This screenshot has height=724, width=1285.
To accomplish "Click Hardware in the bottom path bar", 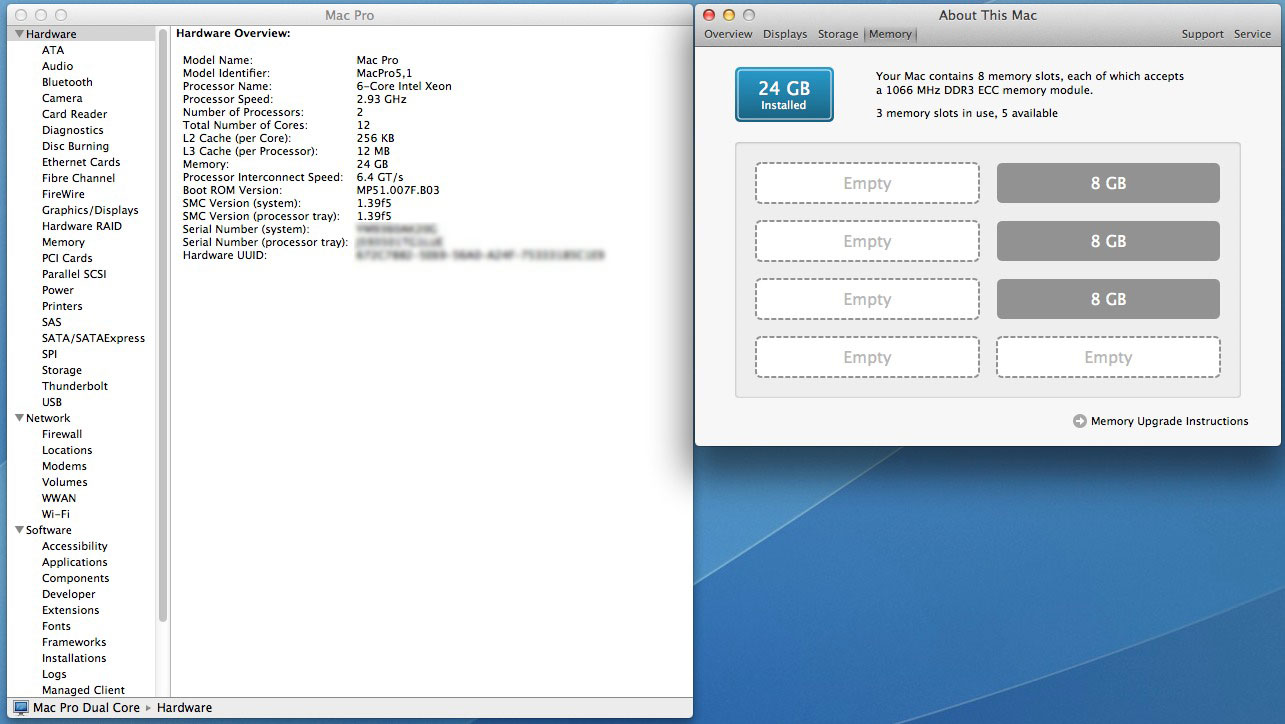I will coord(184,707).
